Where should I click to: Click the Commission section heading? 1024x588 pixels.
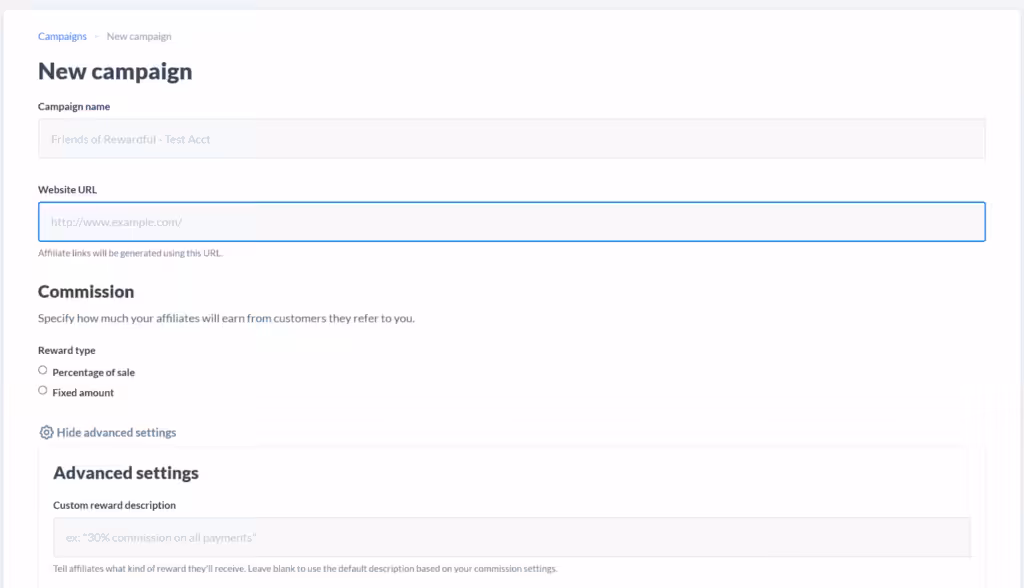click(86, 292)
